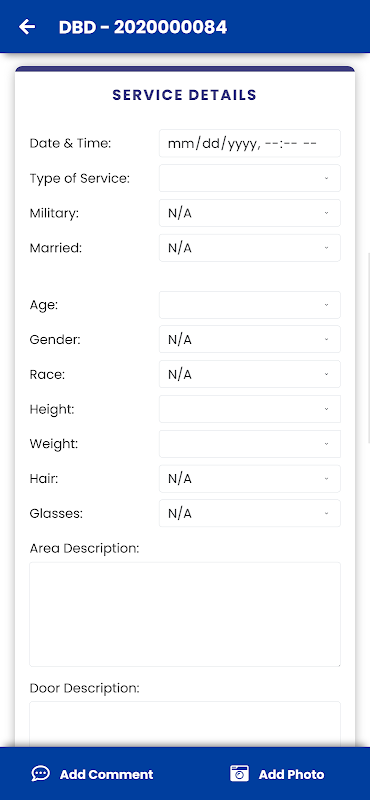Click the Door Description text area
Screen dimensions: 370x800
tap(185, 724)
